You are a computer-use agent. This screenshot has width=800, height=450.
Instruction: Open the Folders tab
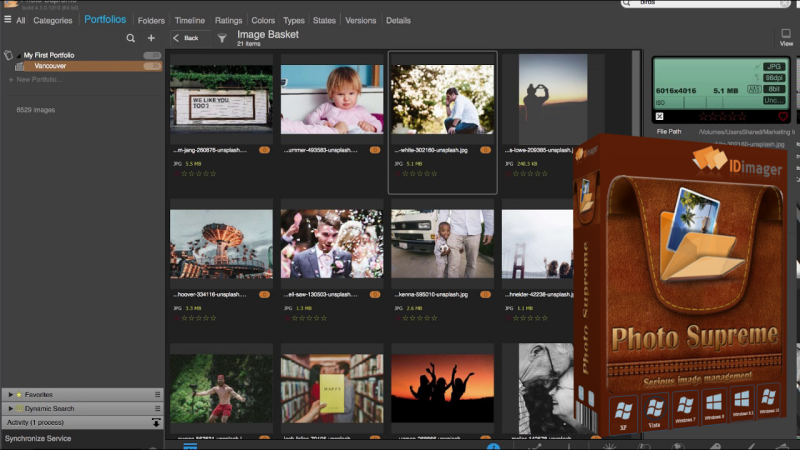click(x=151, y=21)
